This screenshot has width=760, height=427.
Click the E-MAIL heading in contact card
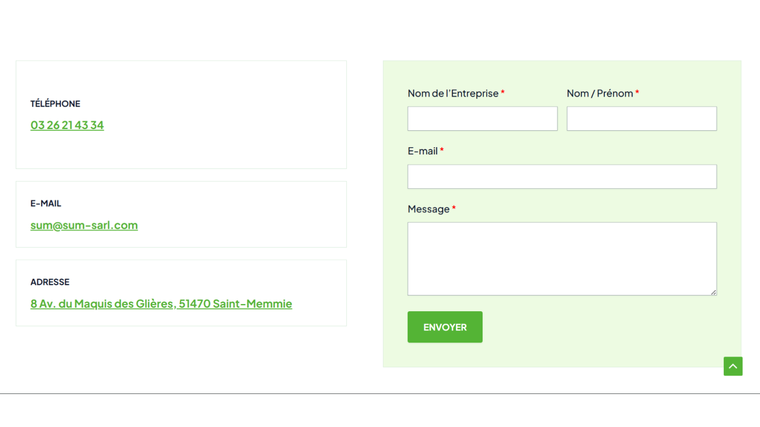[x=46, y=203]
